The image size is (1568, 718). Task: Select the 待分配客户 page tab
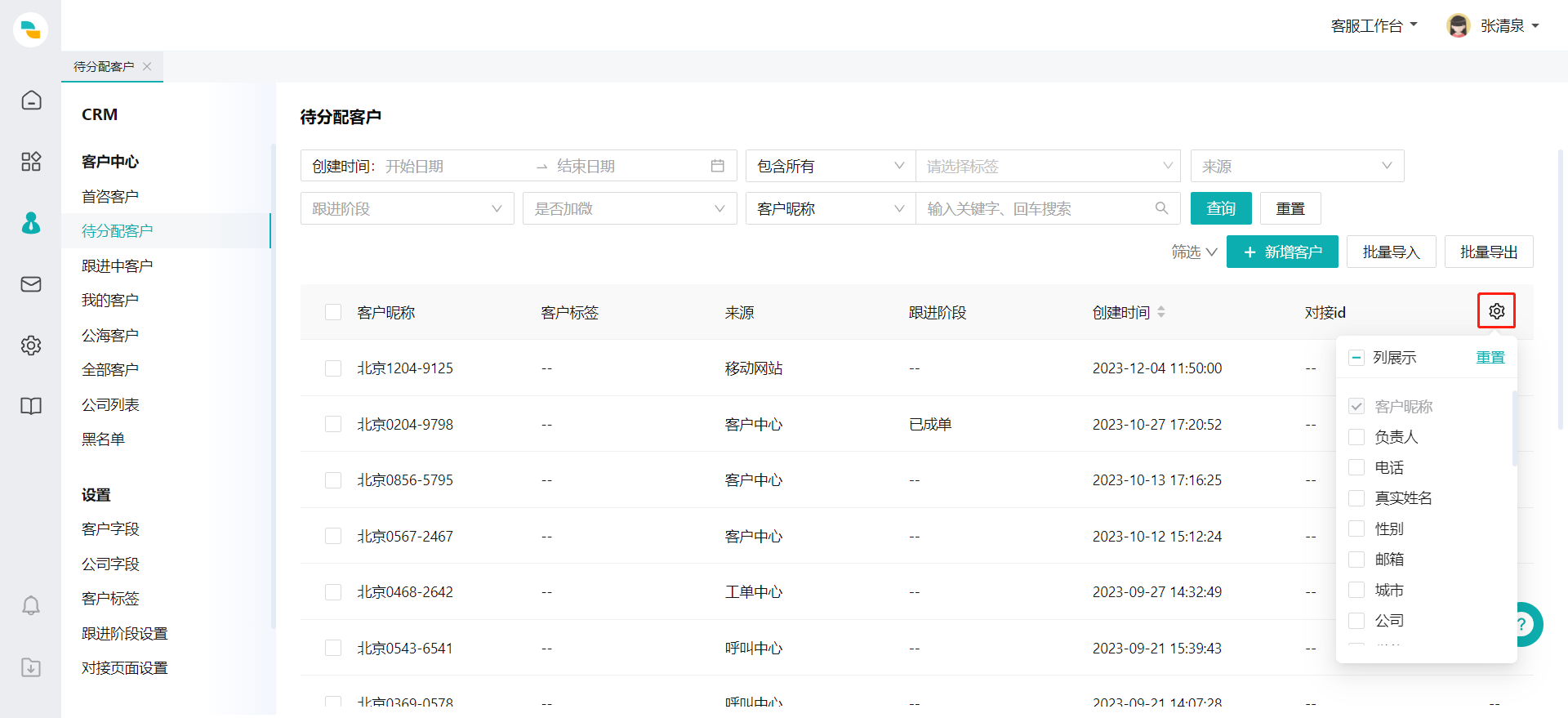pos(104,66)
